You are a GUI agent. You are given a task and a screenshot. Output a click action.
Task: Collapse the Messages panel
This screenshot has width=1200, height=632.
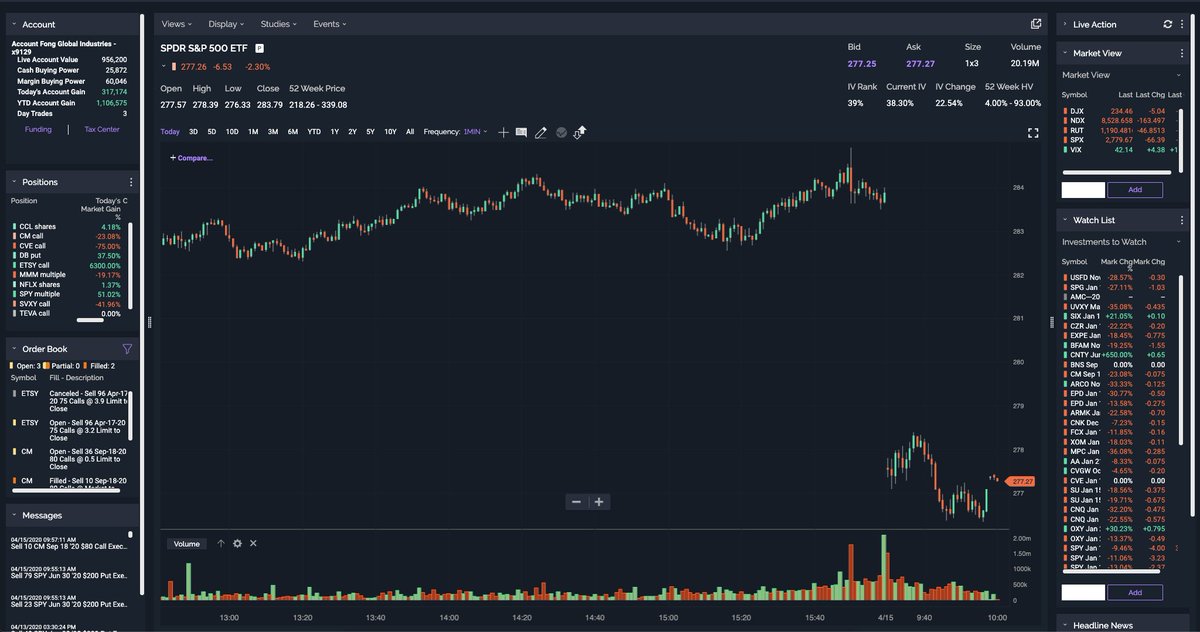(x=14, y=515)
